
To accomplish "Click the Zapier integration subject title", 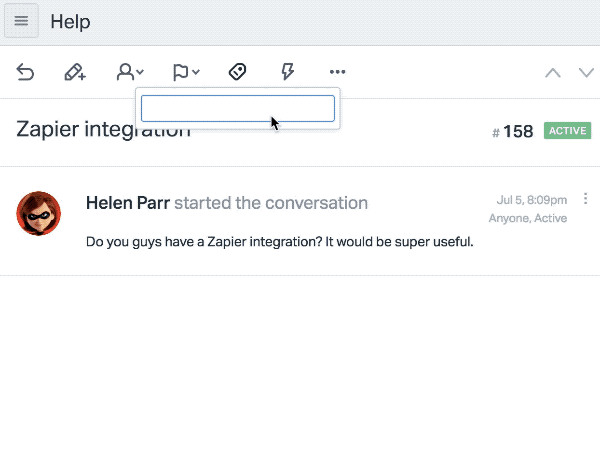I will pyautogui.click(x=103, y=129).
